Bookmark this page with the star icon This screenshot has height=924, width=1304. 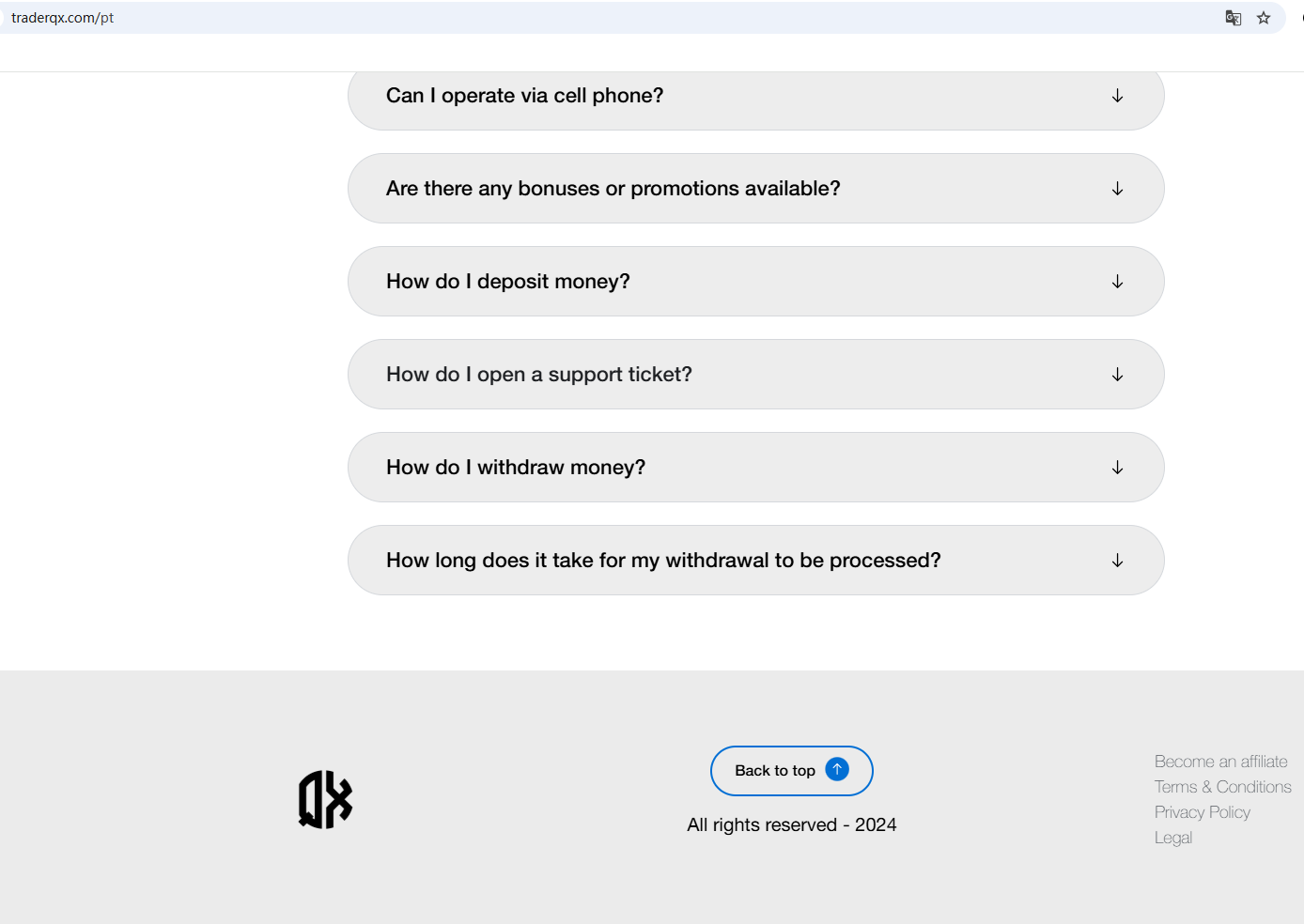[1264, 18]
